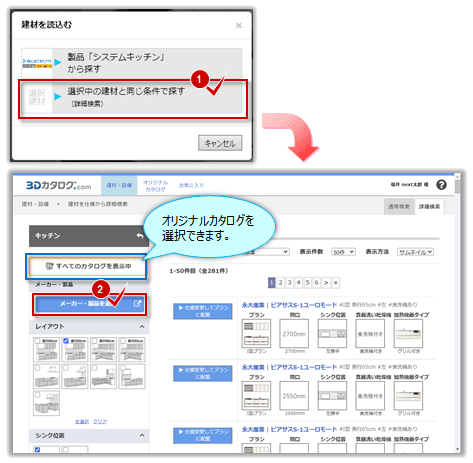The image size is (473, 463).
Task: Collapse the レイアウト section
Action: [142, 327]
